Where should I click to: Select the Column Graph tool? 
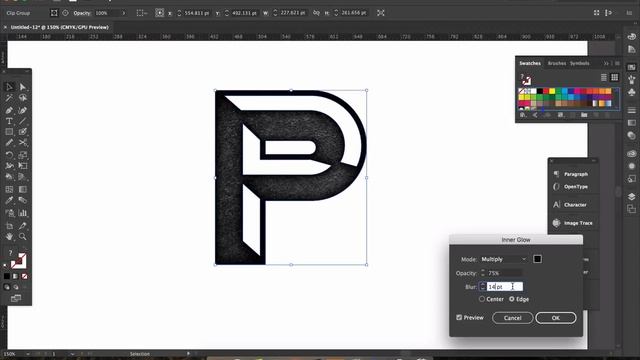[x=22, y=213]
